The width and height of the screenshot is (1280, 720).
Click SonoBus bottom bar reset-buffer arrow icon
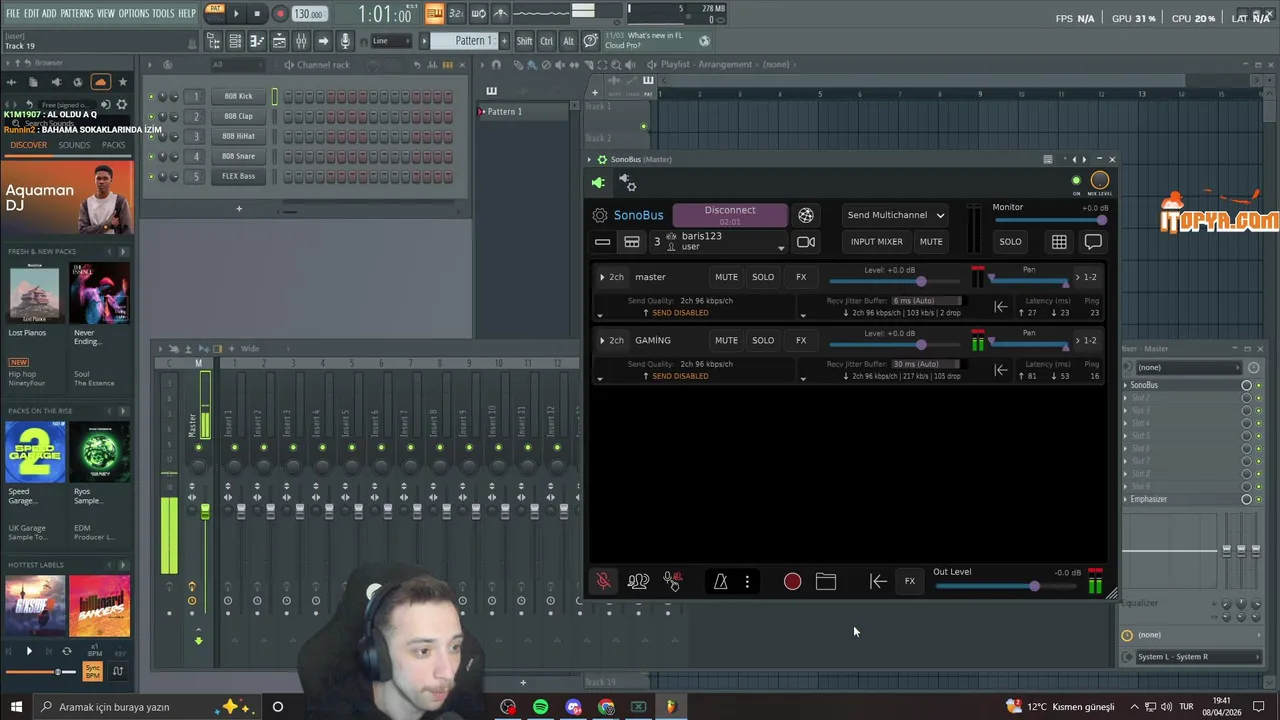point(878,581)
